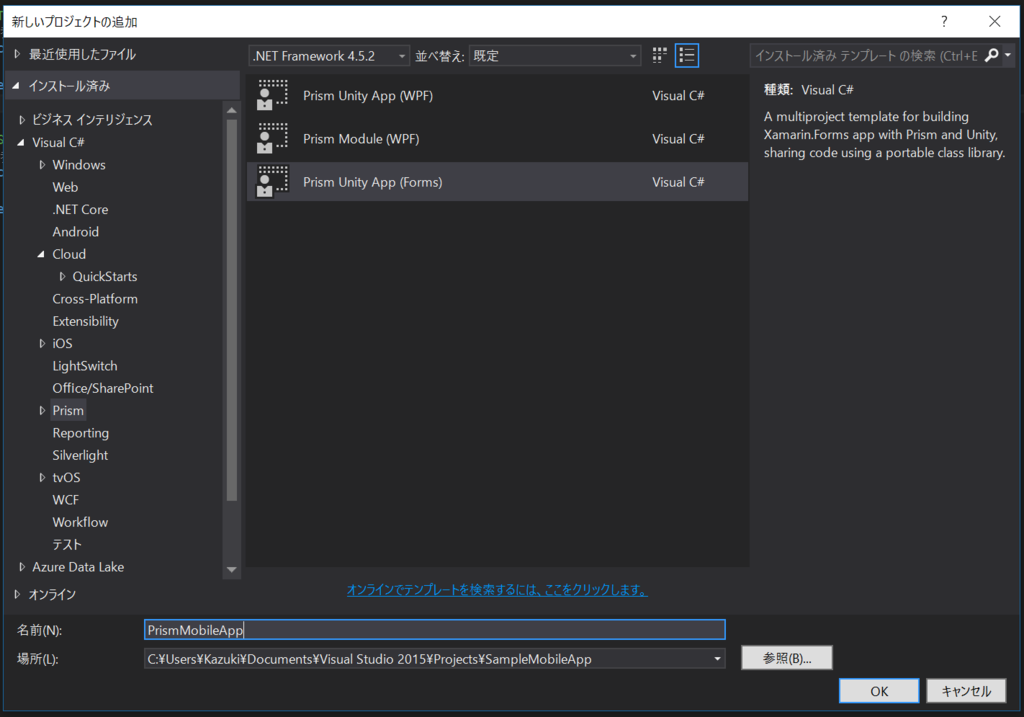Expand the Windows tree node
Image resolution: width=1024 pixels, height=717 pixels.
click(42, 165)
